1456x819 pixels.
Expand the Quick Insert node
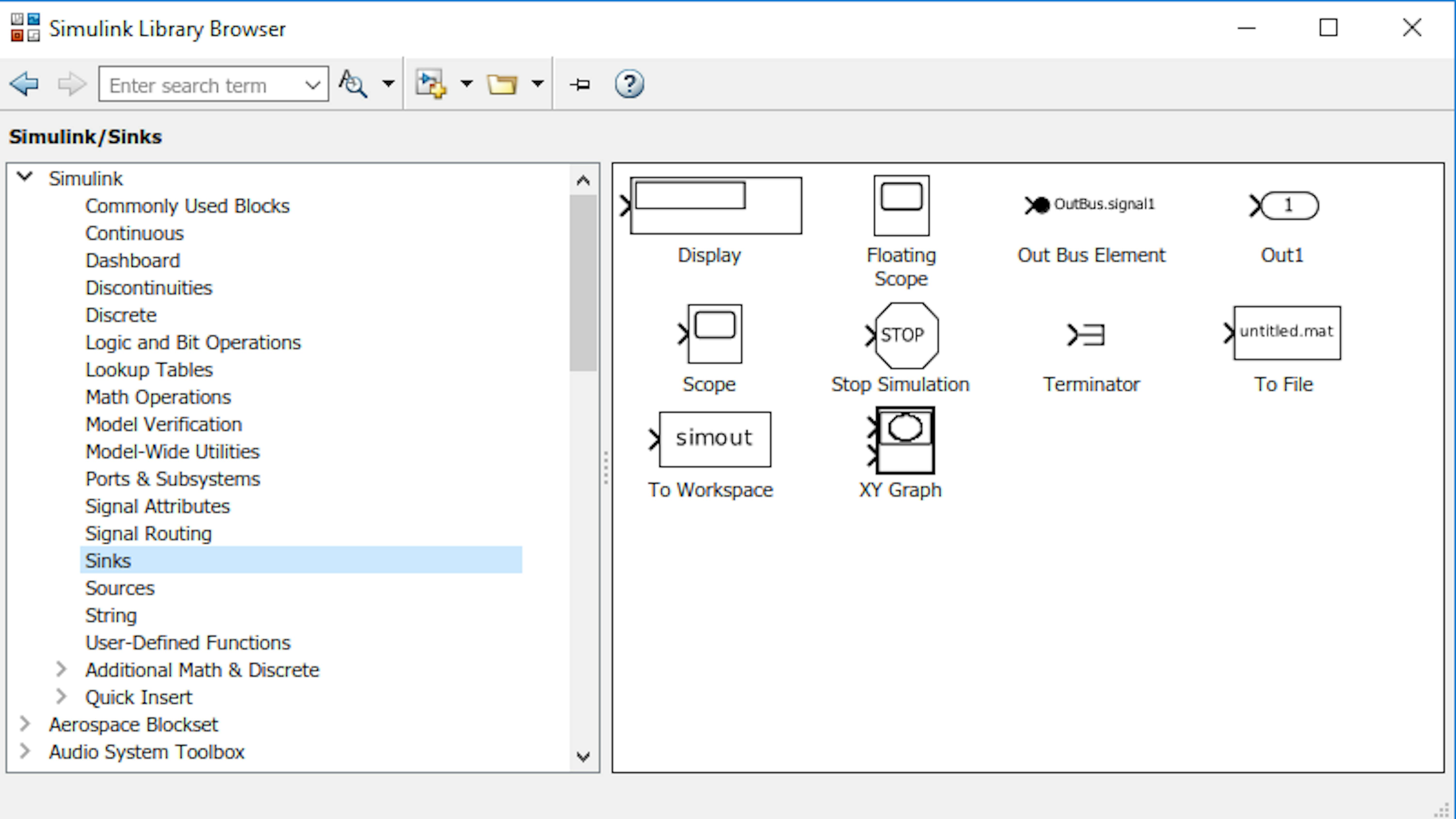pyautogui.click(x=61, y=696)
